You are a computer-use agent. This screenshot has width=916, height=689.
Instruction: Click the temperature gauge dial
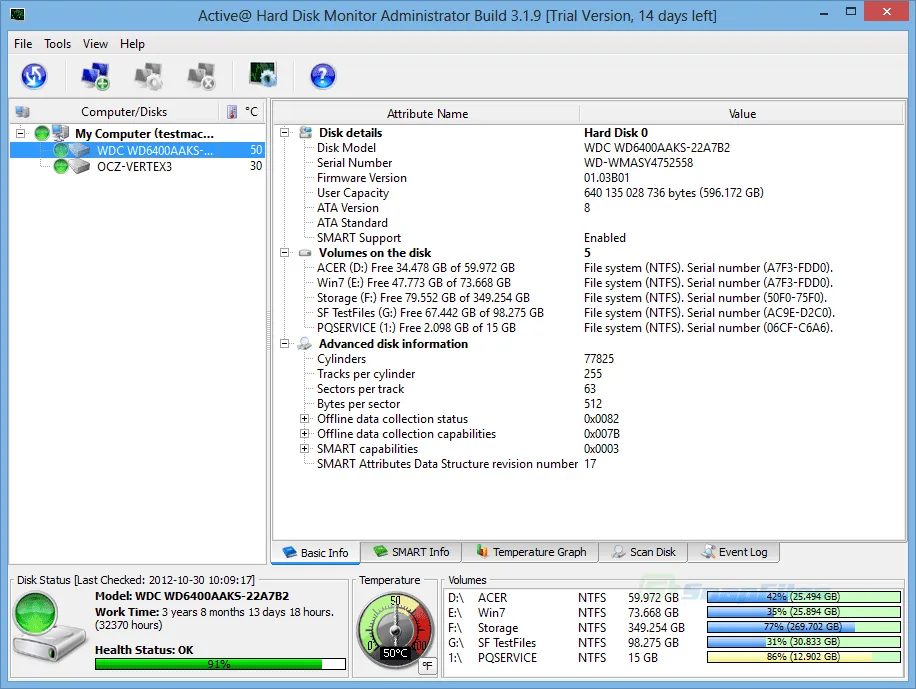pos(395,630)
